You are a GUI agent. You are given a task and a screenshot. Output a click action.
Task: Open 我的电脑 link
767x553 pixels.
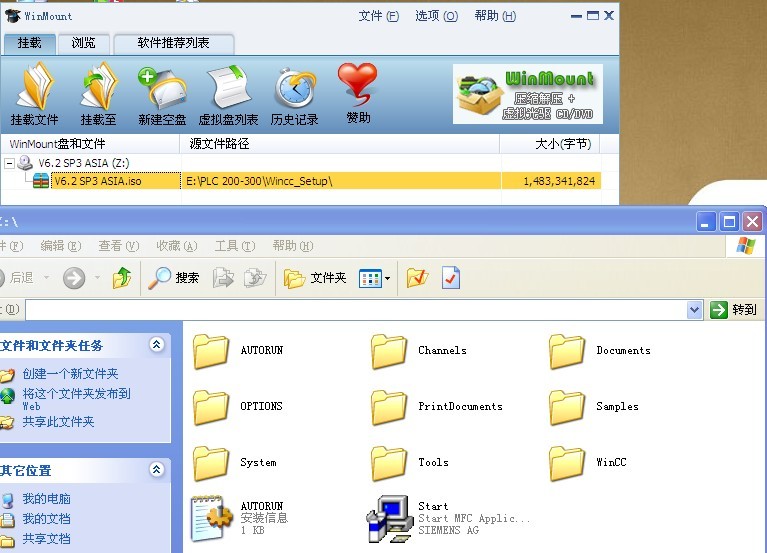pyautogui.click(x=46, y=499)
